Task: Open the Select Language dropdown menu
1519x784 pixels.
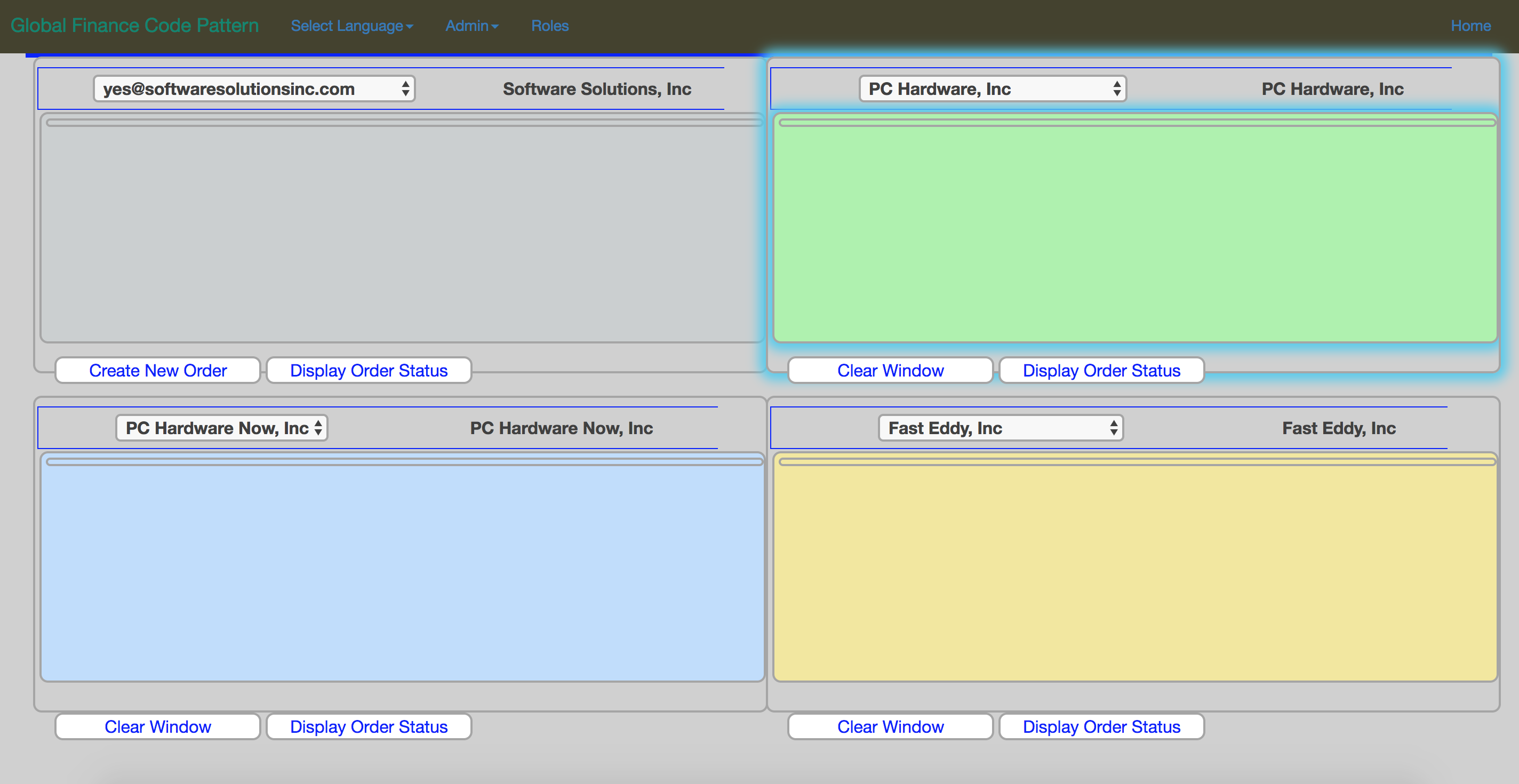Action: (351, 26)
